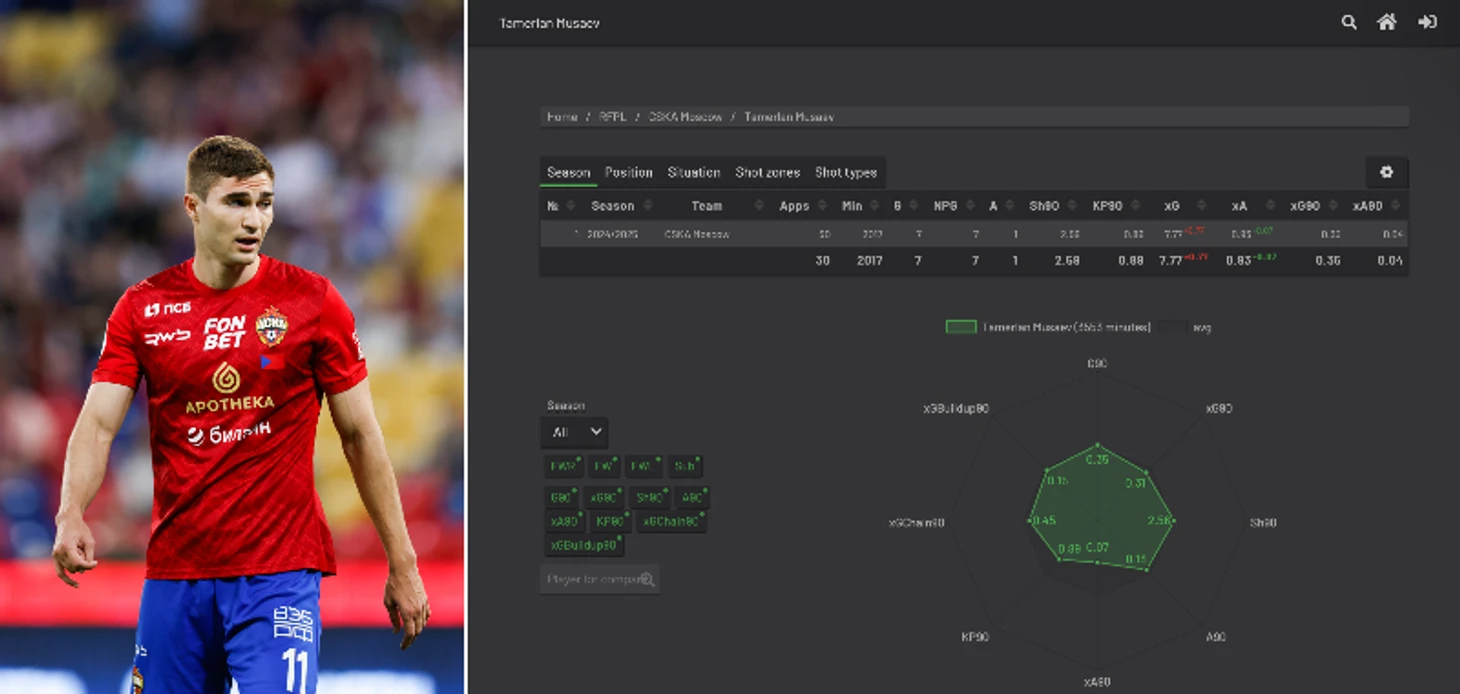Image resolution: width=1460 pixels, height=694 pixels.
Task: Click Tamerlan Musaev title in top bar
Action: (550, 22)
